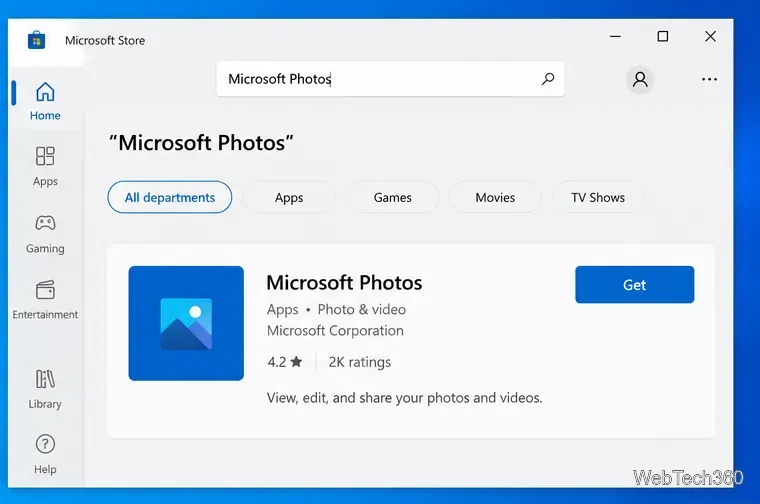
Task: Open the Microsoft Photos result title
Action: coord(344,283)
